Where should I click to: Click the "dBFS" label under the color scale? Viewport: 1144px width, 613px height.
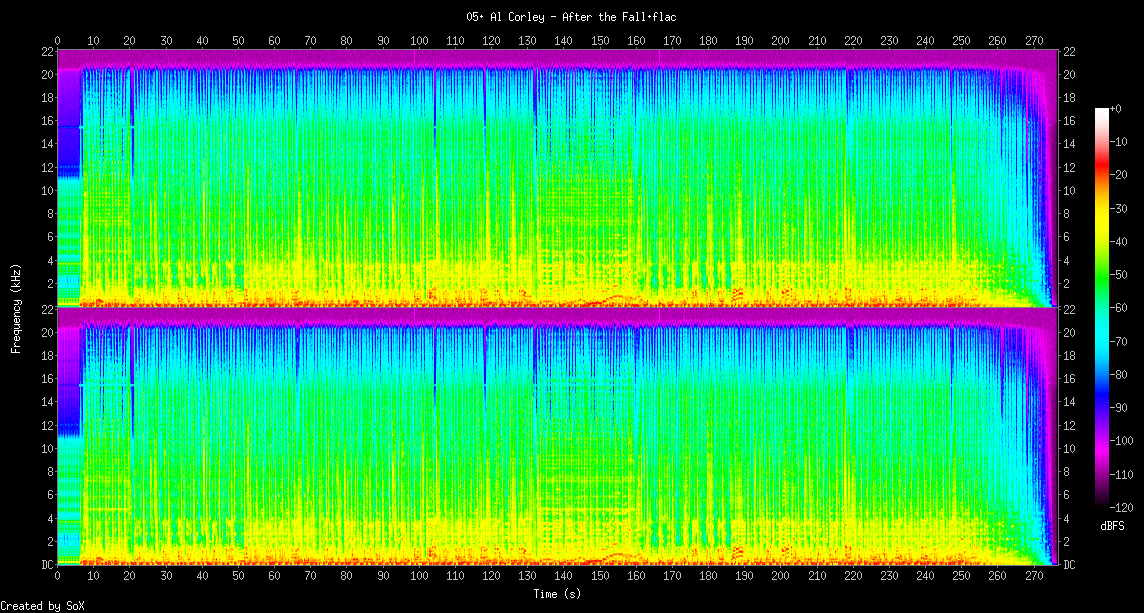(1112, 526)
